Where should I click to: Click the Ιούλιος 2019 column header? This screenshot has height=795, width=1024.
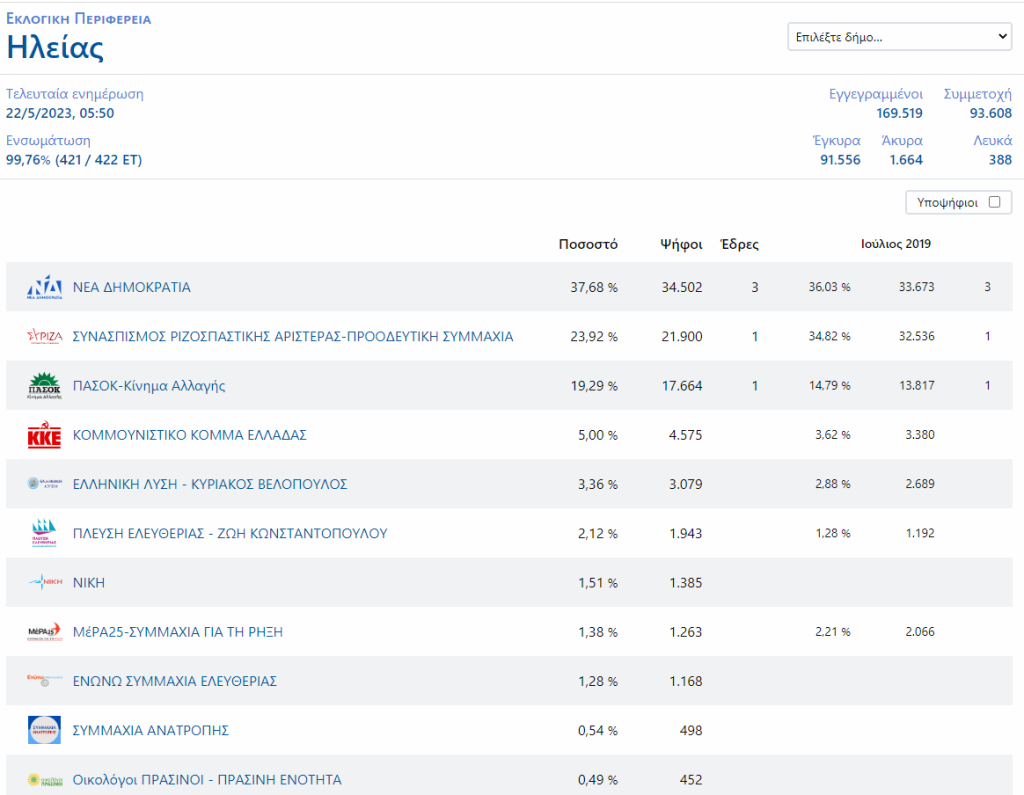pyautogui.click(x=896, y=245)
